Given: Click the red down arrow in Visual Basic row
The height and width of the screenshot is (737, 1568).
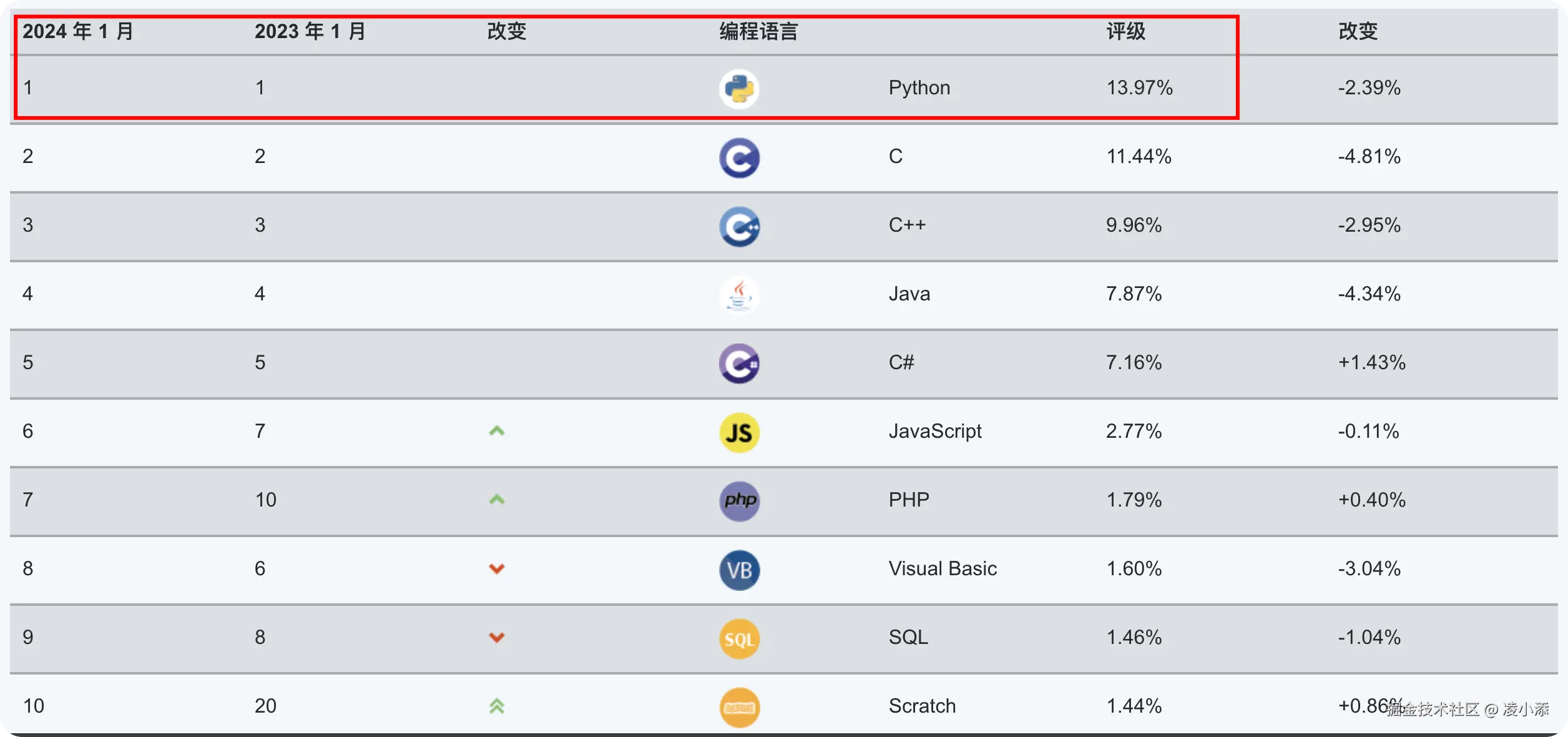Looking at the screenshot, I should point(496,568).
